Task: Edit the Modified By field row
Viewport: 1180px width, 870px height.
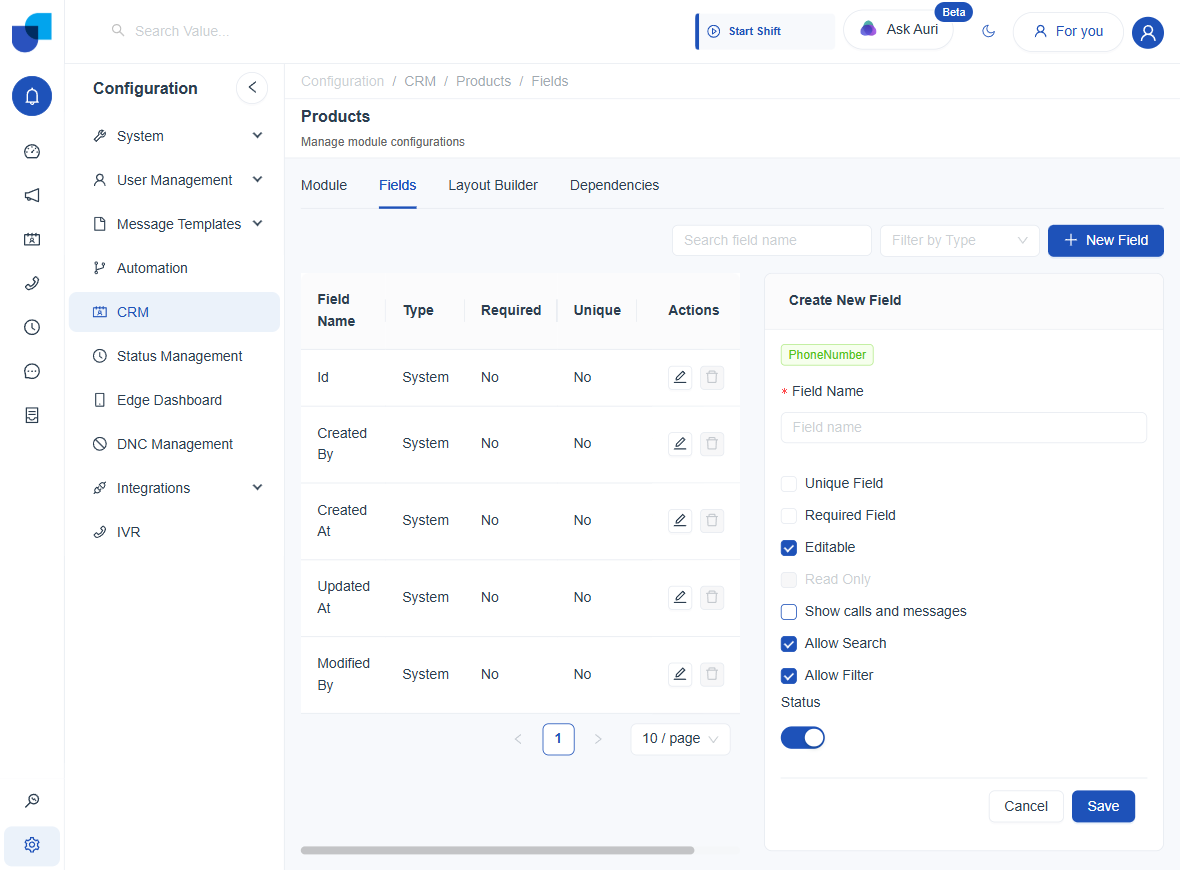Action: (680, 674)
